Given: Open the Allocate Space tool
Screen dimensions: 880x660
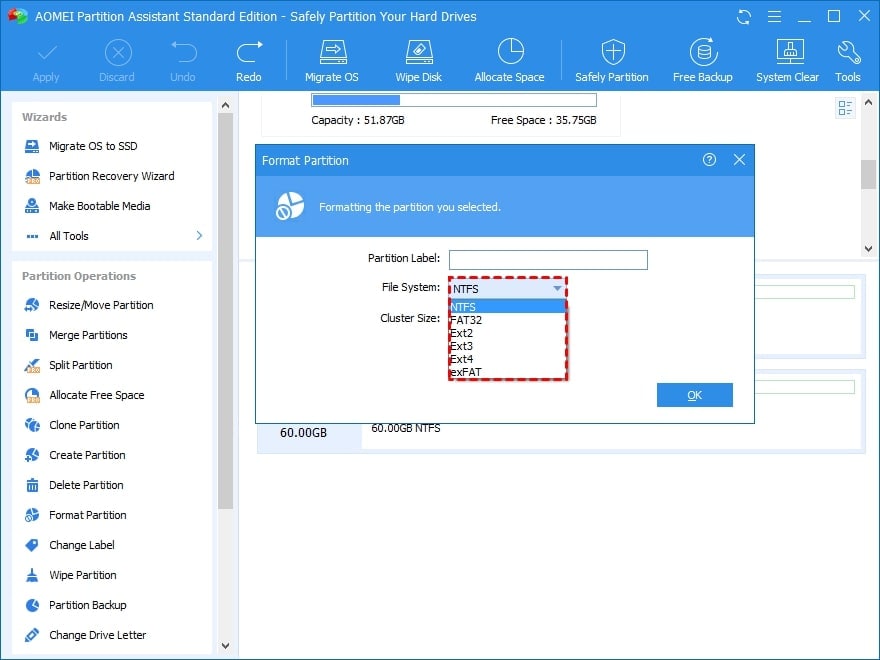Looking at the screenshot, I should coord(510,61).
